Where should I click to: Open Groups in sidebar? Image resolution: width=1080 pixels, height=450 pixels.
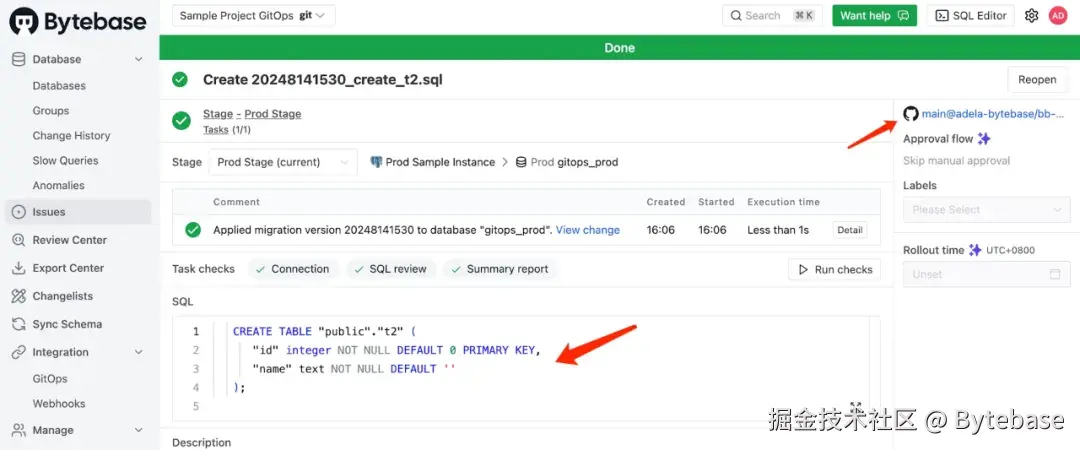tap(51, 111)
